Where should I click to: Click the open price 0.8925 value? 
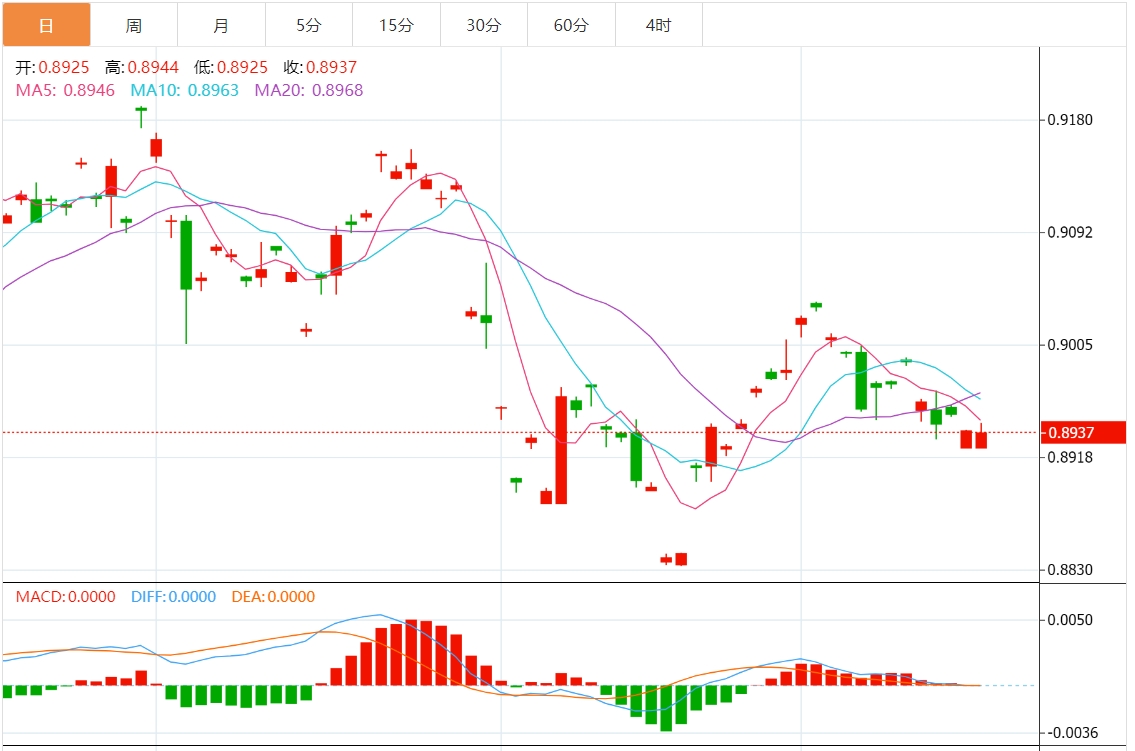(64, 67)
